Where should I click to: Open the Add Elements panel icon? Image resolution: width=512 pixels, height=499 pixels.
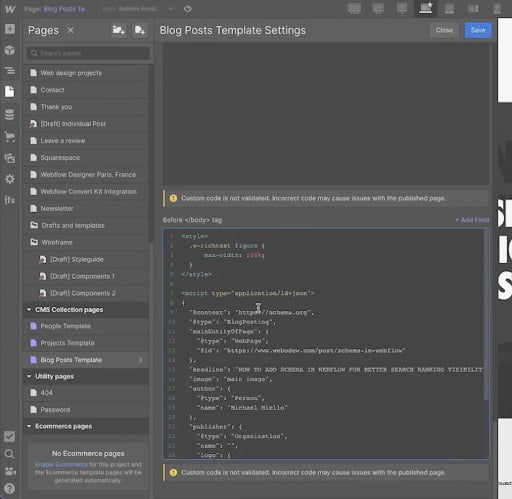pos(10,29)
